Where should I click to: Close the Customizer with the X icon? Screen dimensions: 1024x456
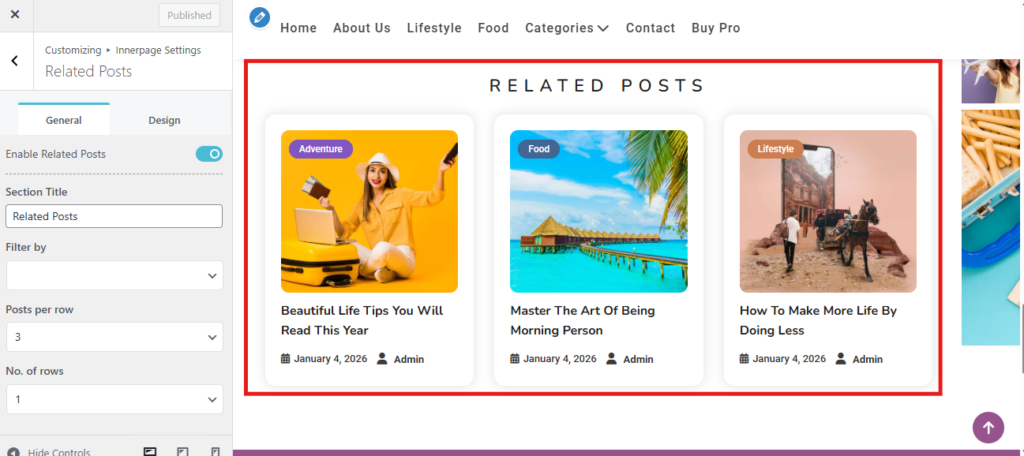15,15
